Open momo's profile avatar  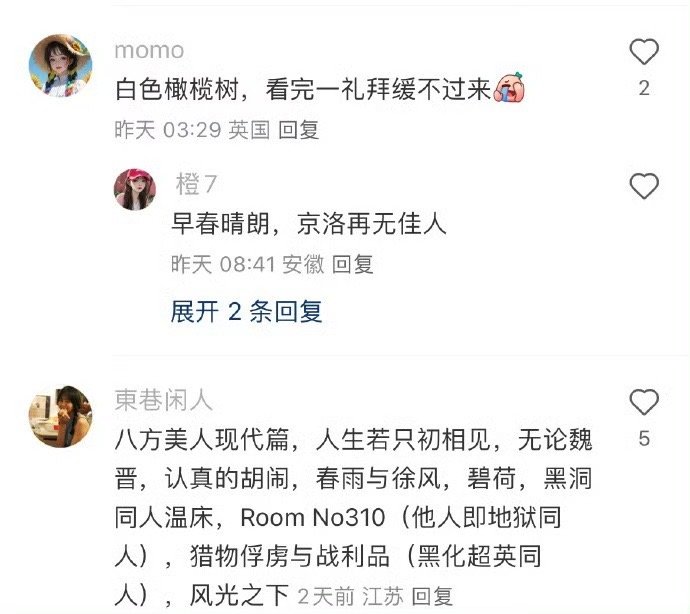[60, 66]
